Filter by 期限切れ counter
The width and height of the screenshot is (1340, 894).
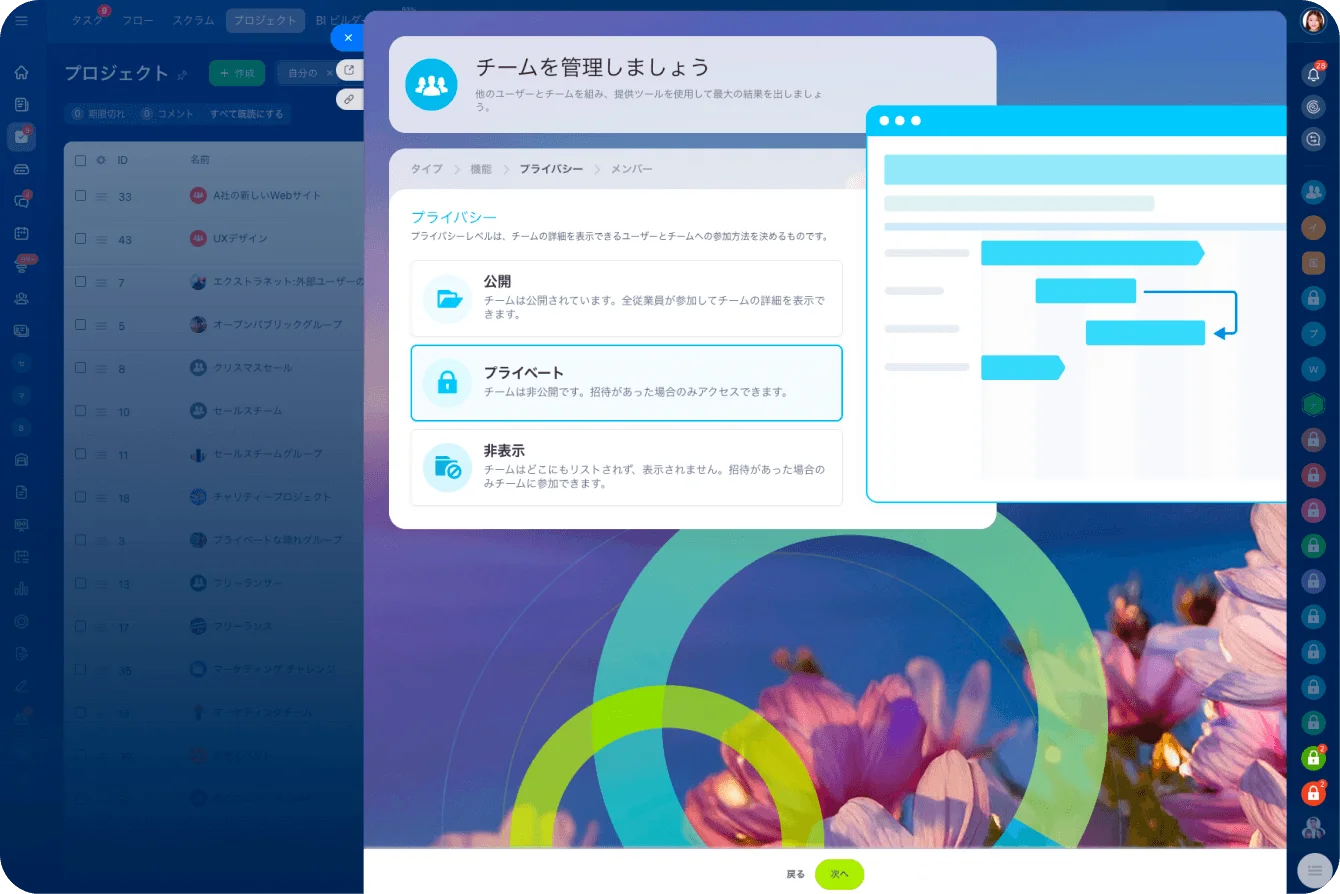[x=100, y=114]
